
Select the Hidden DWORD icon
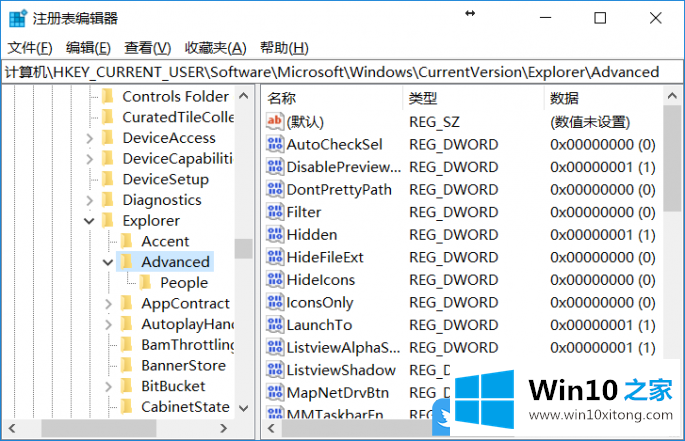click(x=274, y=234)
